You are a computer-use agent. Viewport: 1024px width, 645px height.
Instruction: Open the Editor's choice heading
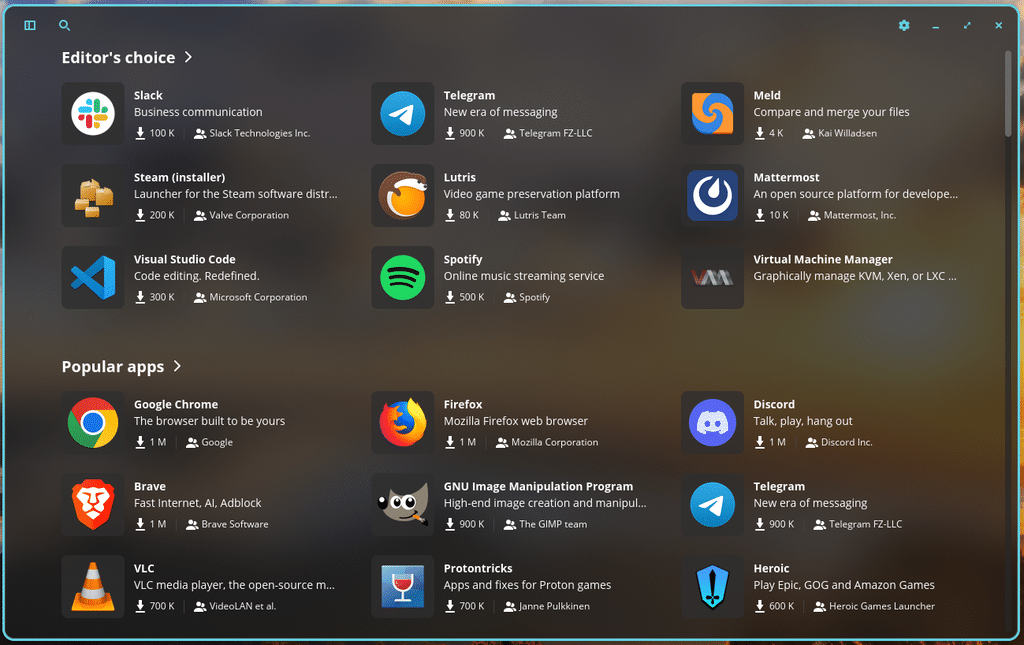[x=118, y=57]
